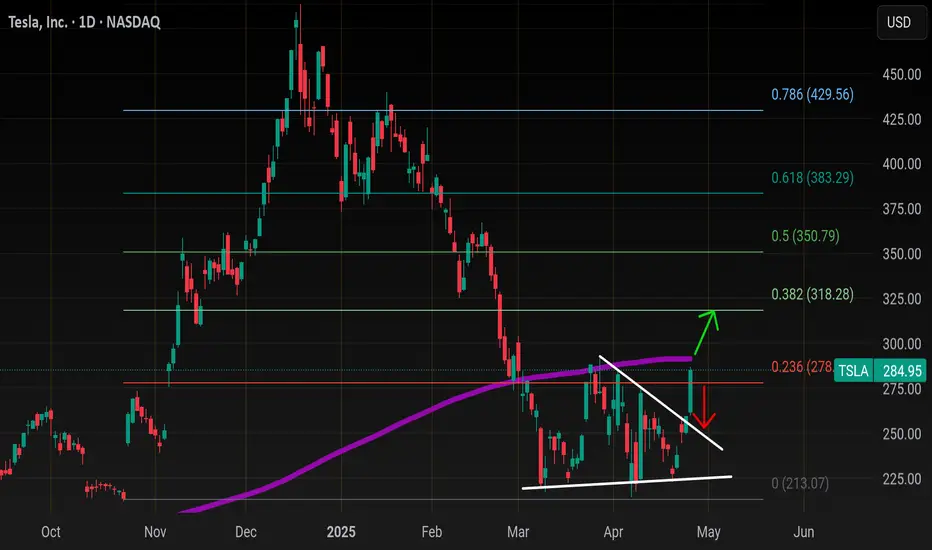Click the Feb label on time axis
The image size is (932, 550).
tap(432, 532)
